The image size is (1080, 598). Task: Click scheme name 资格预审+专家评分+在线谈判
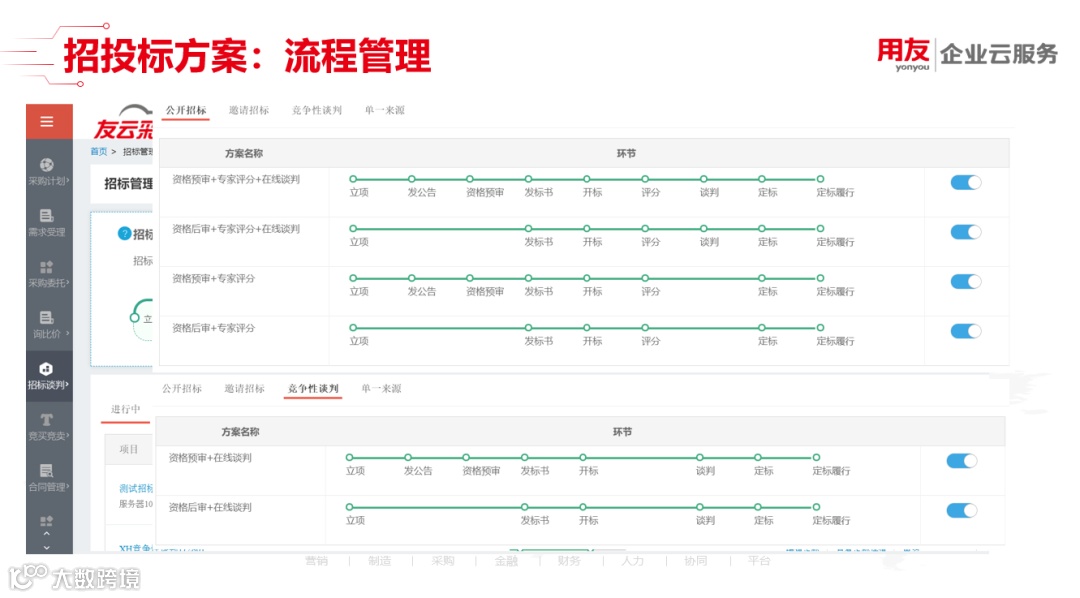[x=236, y=179]
